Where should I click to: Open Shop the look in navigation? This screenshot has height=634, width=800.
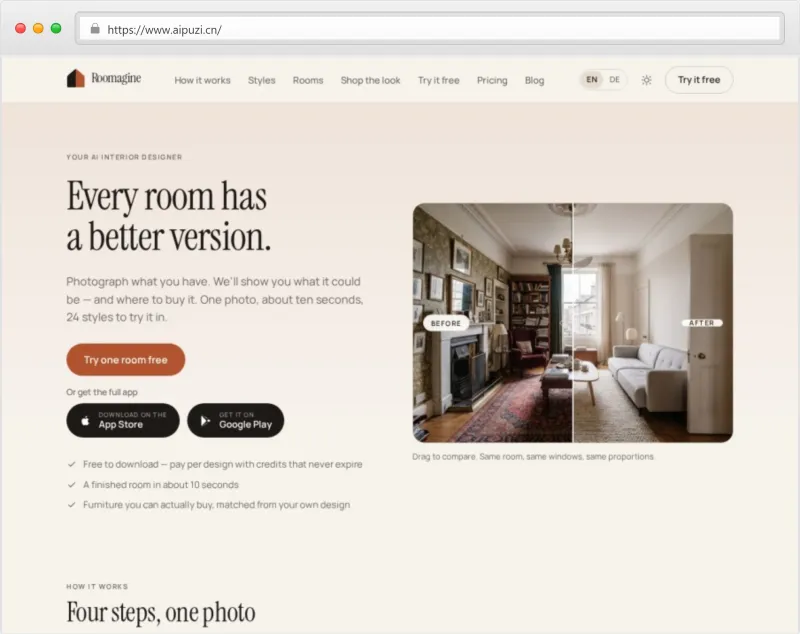(370, 80)
